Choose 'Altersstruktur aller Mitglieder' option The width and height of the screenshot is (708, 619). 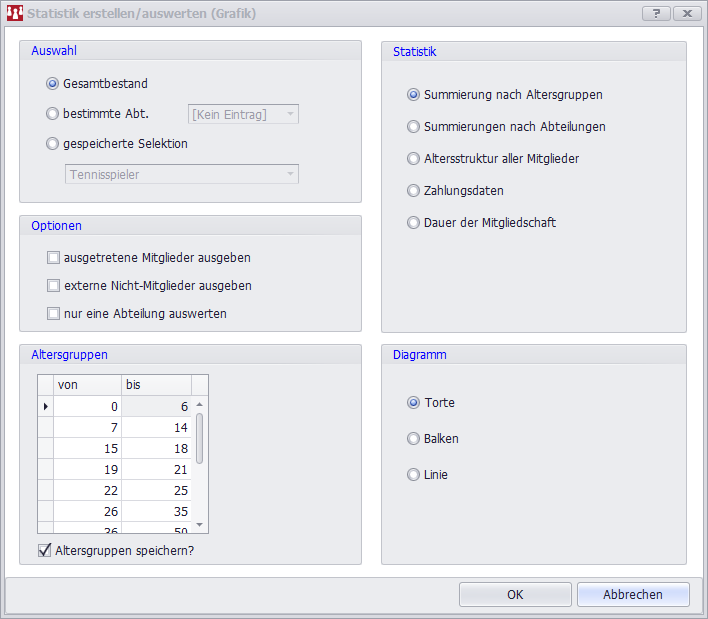[413, 159]
